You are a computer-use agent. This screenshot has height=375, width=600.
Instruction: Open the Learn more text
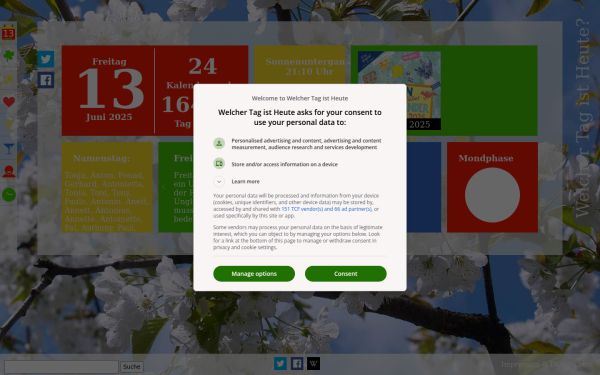pyautogui.click(x=246, y=181)
